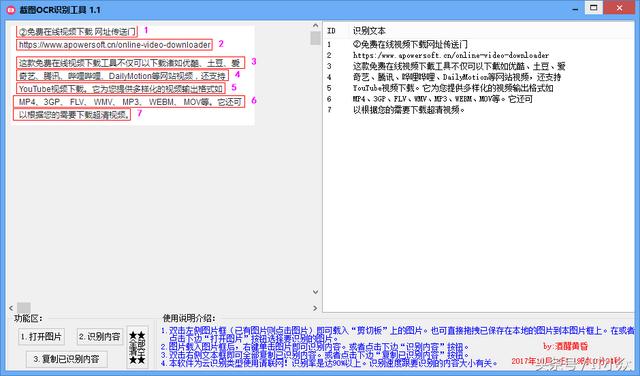The width and height of the screenshot is (640, 376).
Task: Close the OCR tool window
Action: [x=619, y=8]
